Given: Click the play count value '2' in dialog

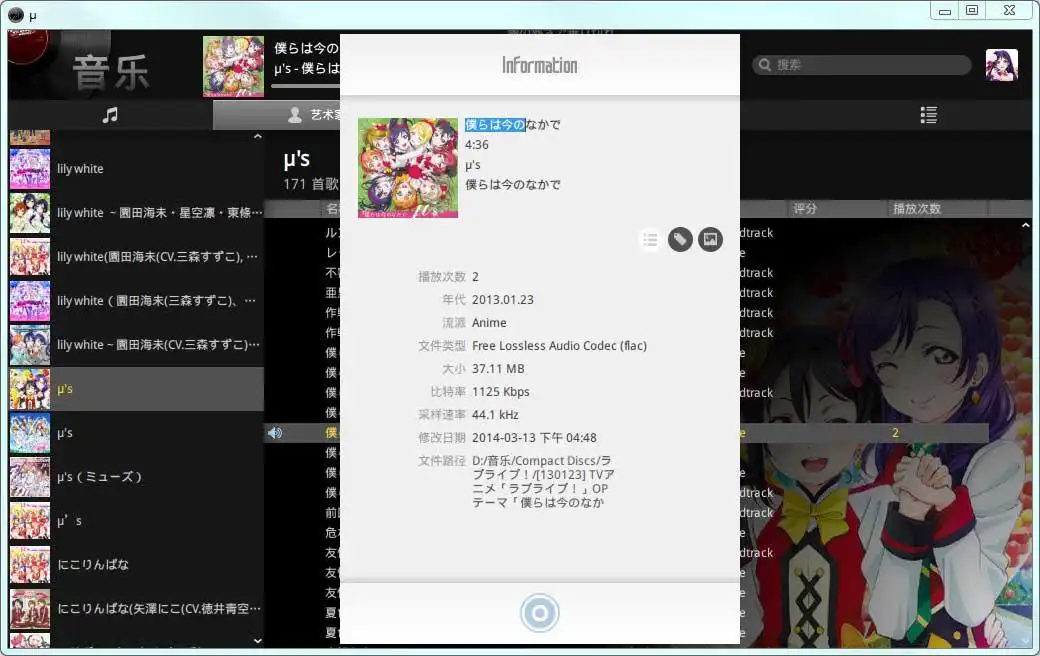Looking at the screenshot, I should point(475,277).
